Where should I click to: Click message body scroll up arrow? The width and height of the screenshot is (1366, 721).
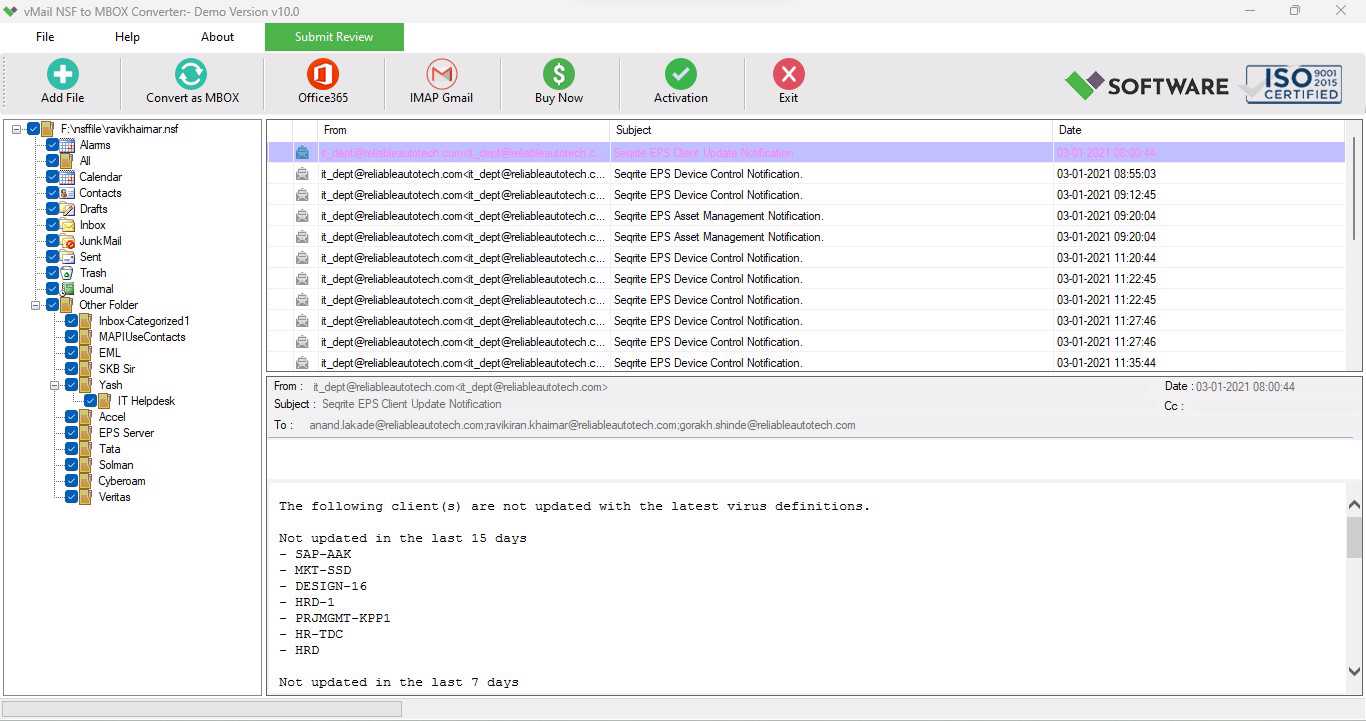[x=1354, y=505]
